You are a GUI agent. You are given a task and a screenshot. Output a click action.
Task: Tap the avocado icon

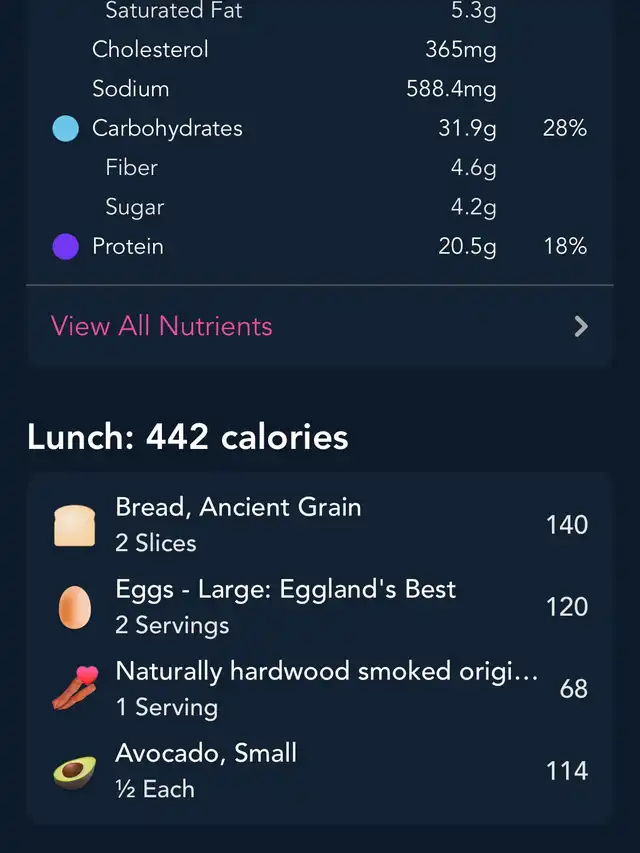(x=75, y=771)
